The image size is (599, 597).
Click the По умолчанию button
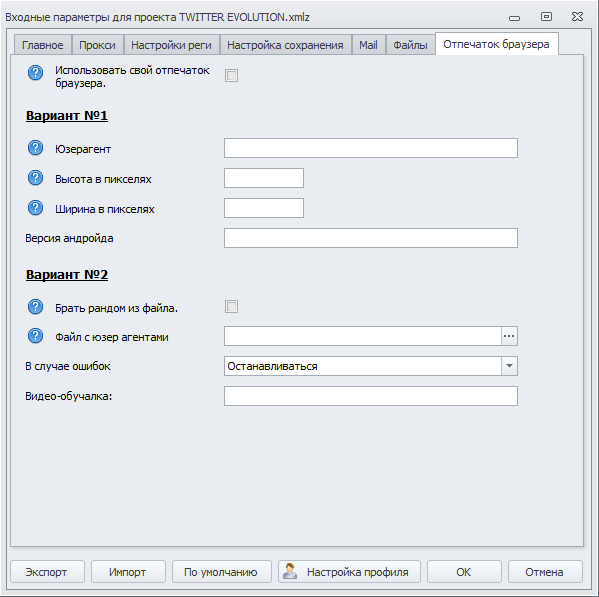pyautogui.click(x=222, y=572)
